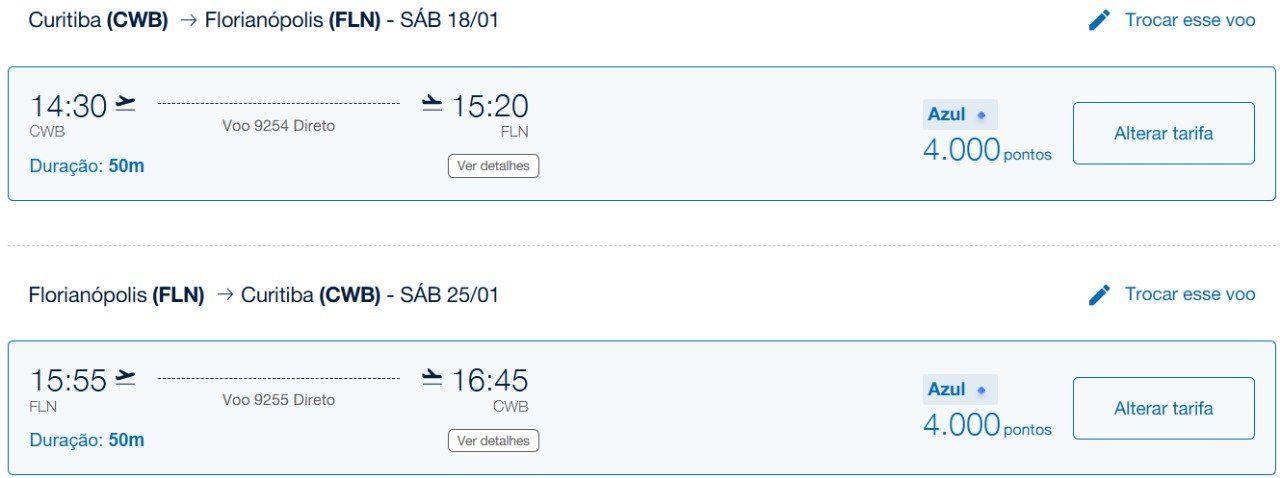
Task: Select the Azul fare badge on Voo 9254
Action: click(x=960, y=115)
